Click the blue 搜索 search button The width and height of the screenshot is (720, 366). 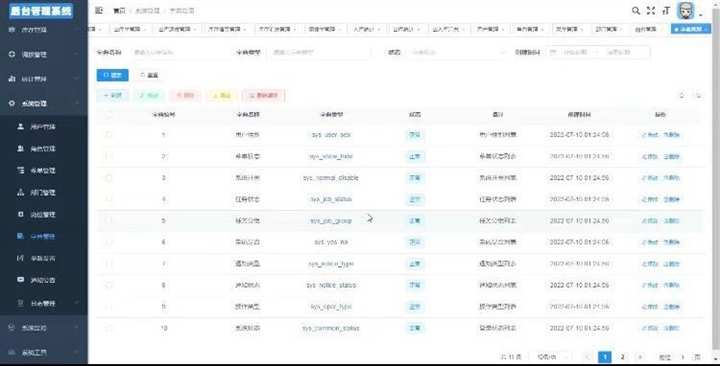coord(112,75)
